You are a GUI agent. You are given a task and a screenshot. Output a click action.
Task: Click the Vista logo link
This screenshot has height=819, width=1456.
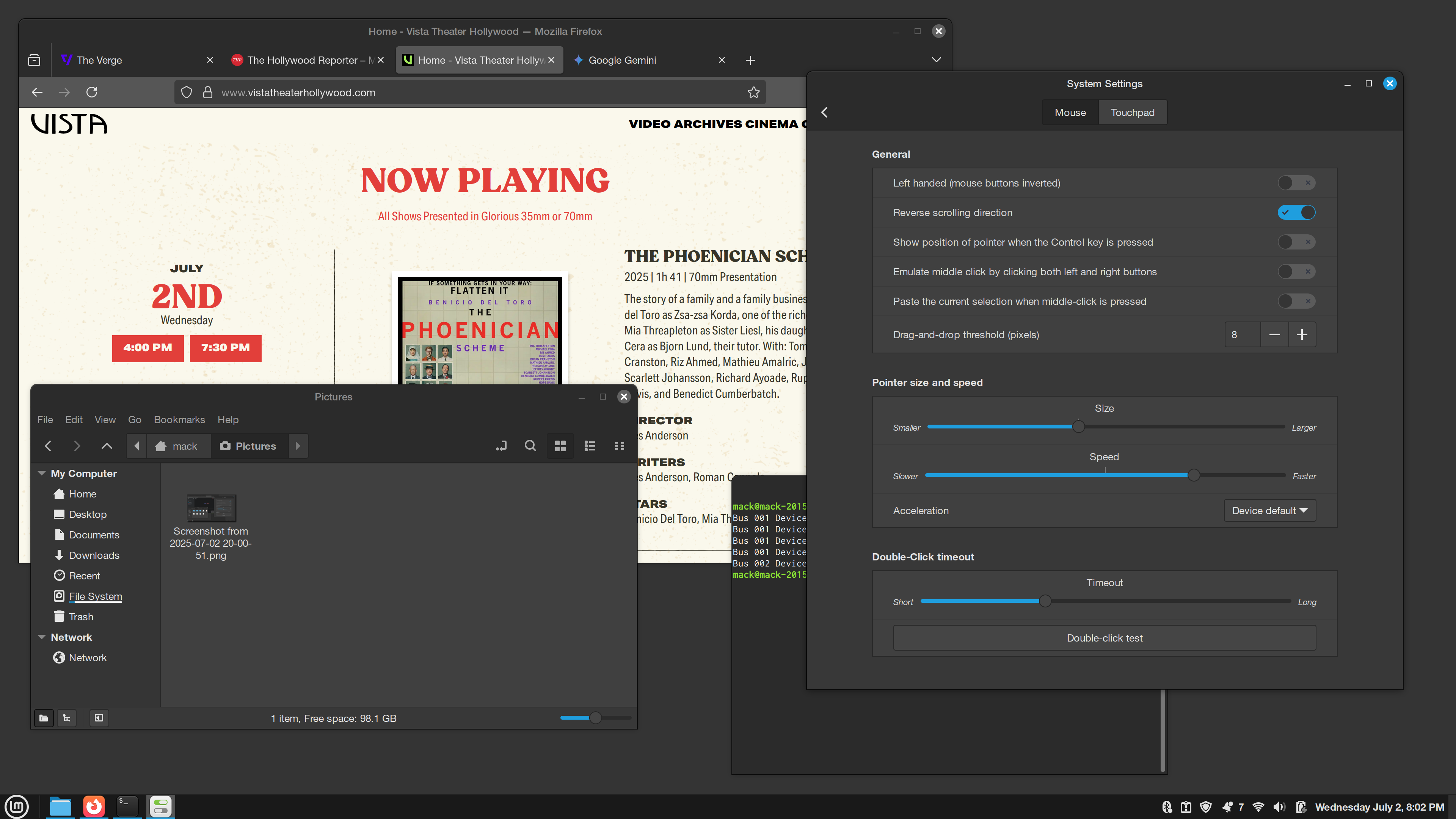[x=69, y=124]
